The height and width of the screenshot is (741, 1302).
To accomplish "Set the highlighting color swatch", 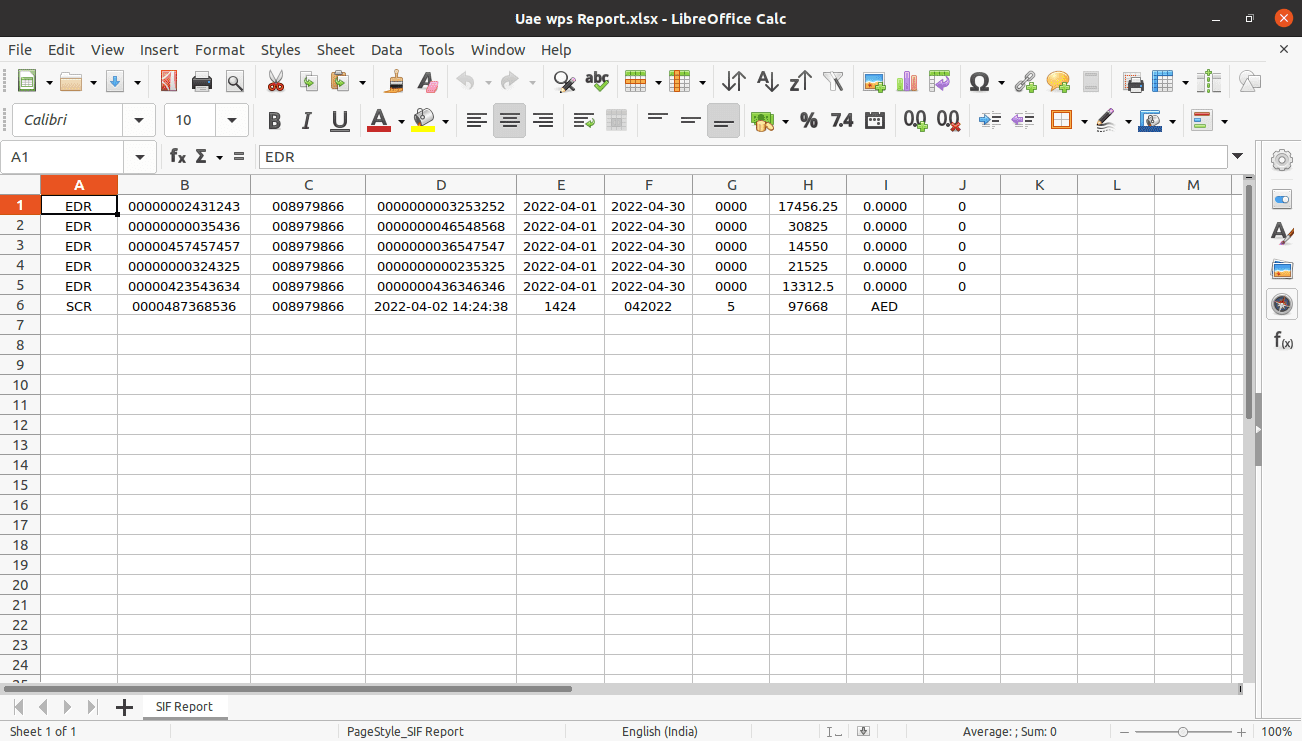I will (x=424, y=120).
